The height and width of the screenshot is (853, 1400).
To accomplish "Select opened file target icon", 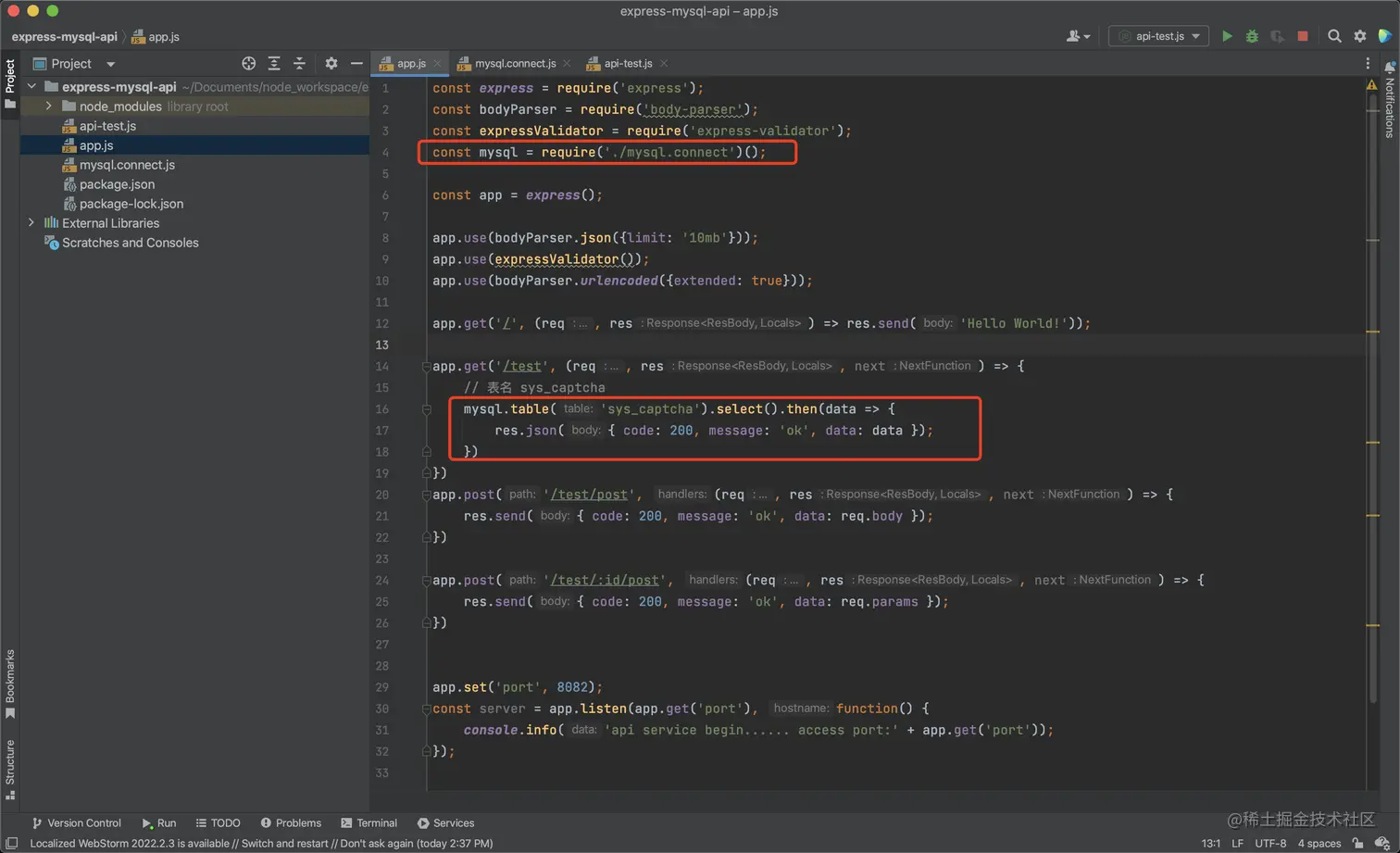I will point(248,64).
